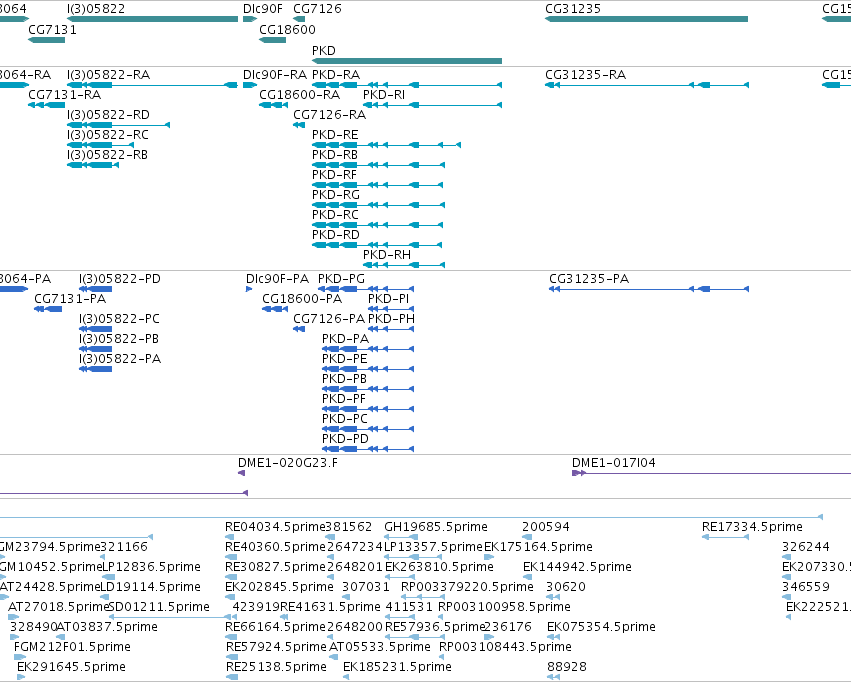Click the CG18600-RA transcript label
Image resolution: width=851 pixels, height=682 pixels.
[300, 94]
